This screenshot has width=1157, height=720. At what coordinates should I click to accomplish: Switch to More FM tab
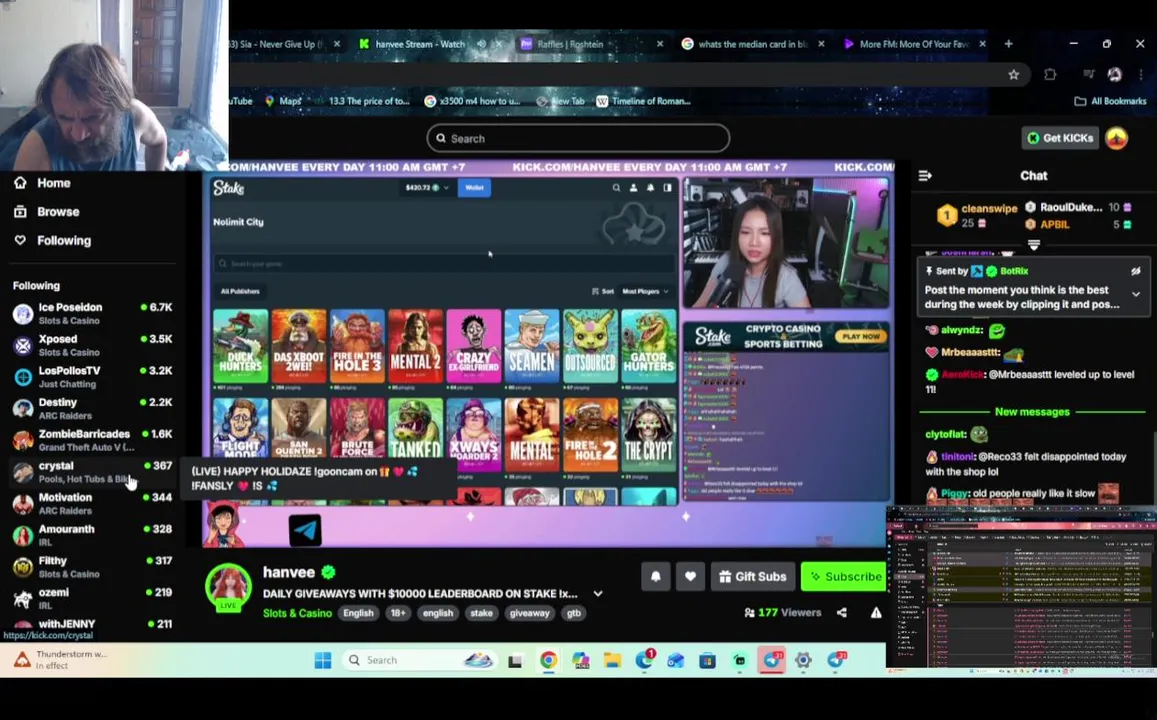click(913, 44)
